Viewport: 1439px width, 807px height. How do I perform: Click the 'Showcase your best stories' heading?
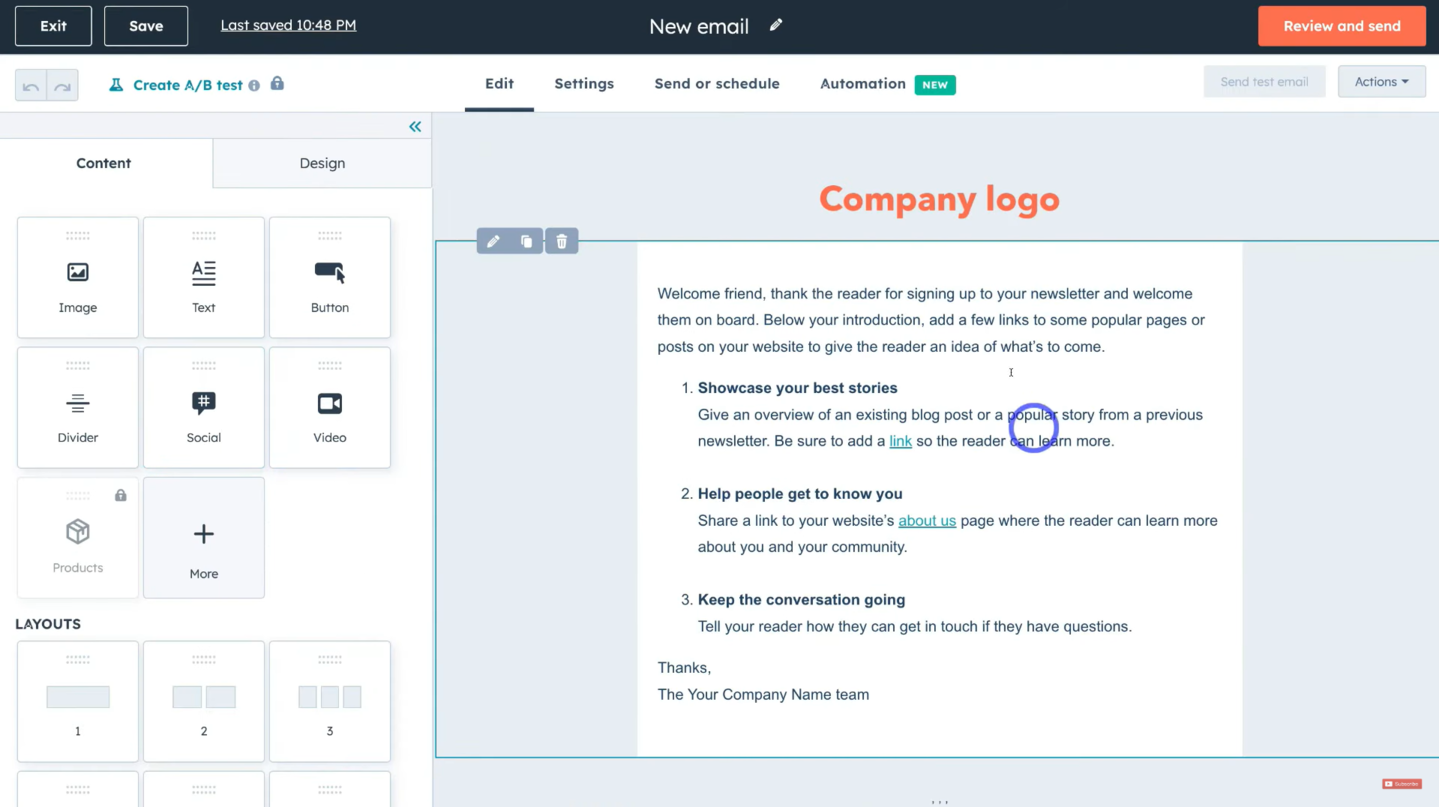[798, 388]
